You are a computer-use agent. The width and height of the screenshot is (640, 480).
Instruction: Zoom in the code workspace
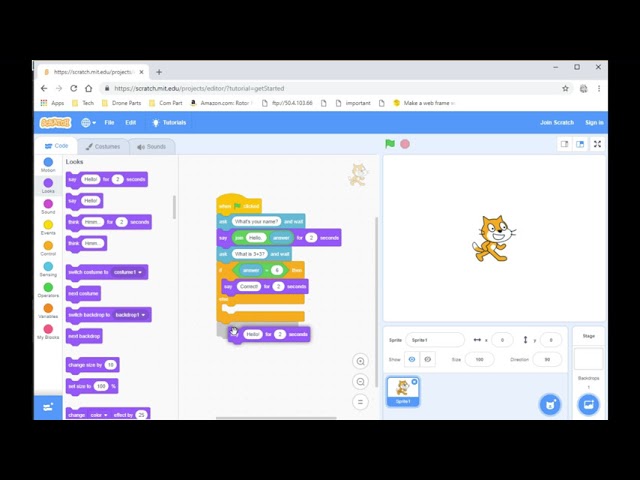coord(360,361)
